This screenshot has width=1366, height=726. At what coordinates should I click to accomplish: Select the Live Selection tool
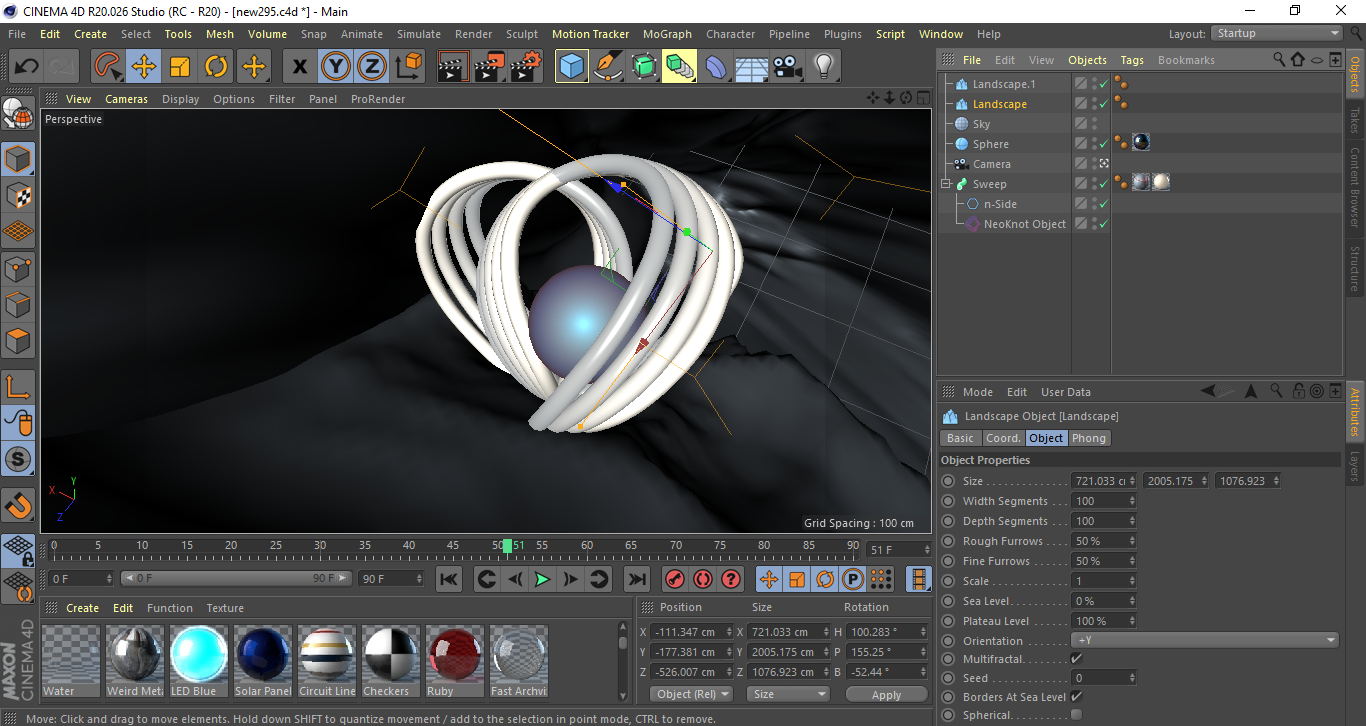click(107, 67)
